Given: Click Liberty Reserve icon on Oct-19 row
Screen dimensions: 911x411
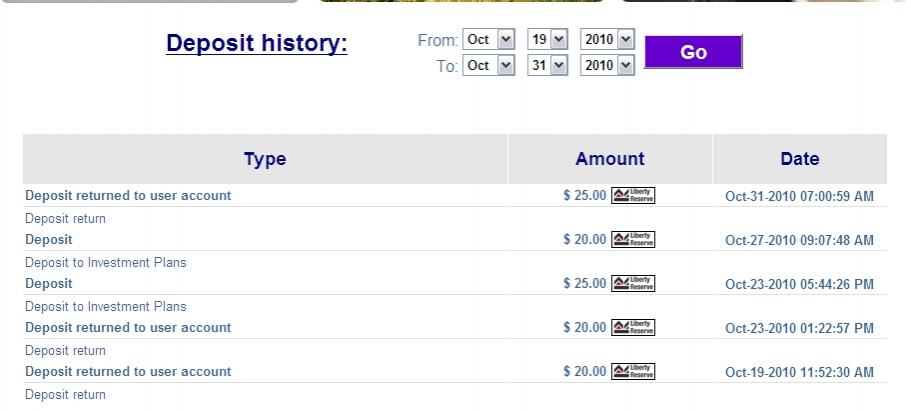Looking at the screenshot, I should tap(633, 372).
